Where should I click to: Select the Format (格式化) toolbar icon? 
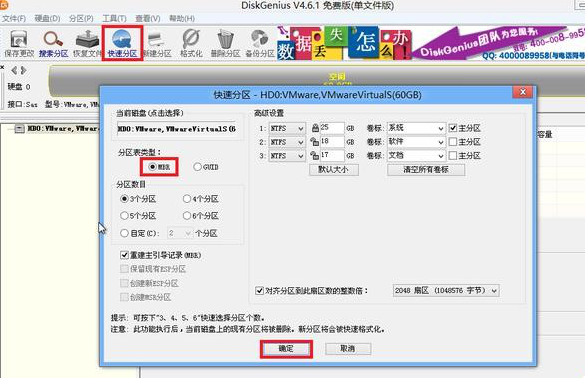click(191, 43)
